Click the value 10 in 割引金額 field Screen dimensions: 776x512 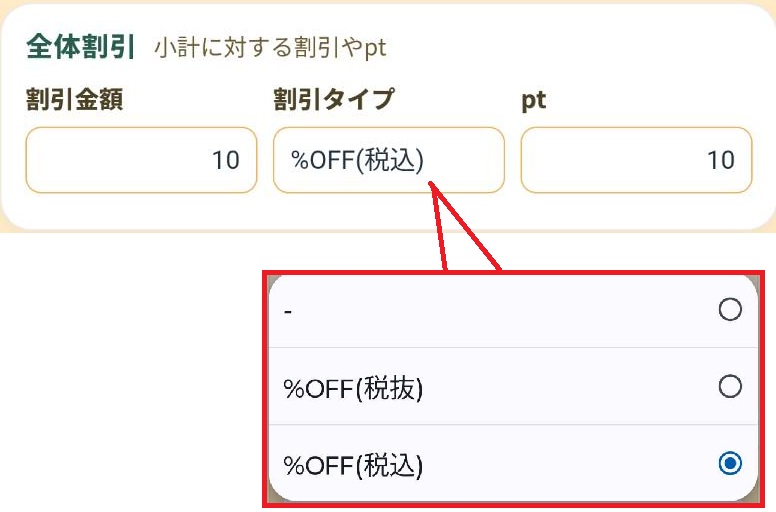[x=226, y=160]
